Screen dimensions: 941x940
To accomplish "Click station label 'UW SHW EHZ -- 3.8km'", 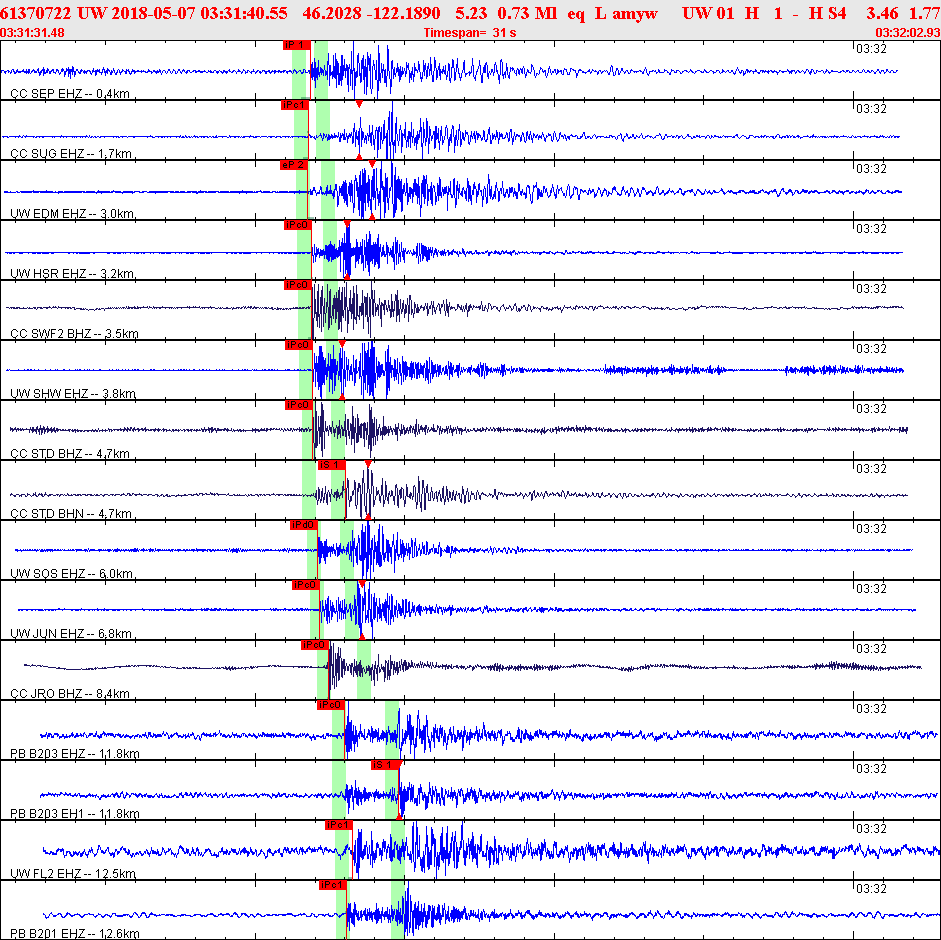I will [73, 394].
